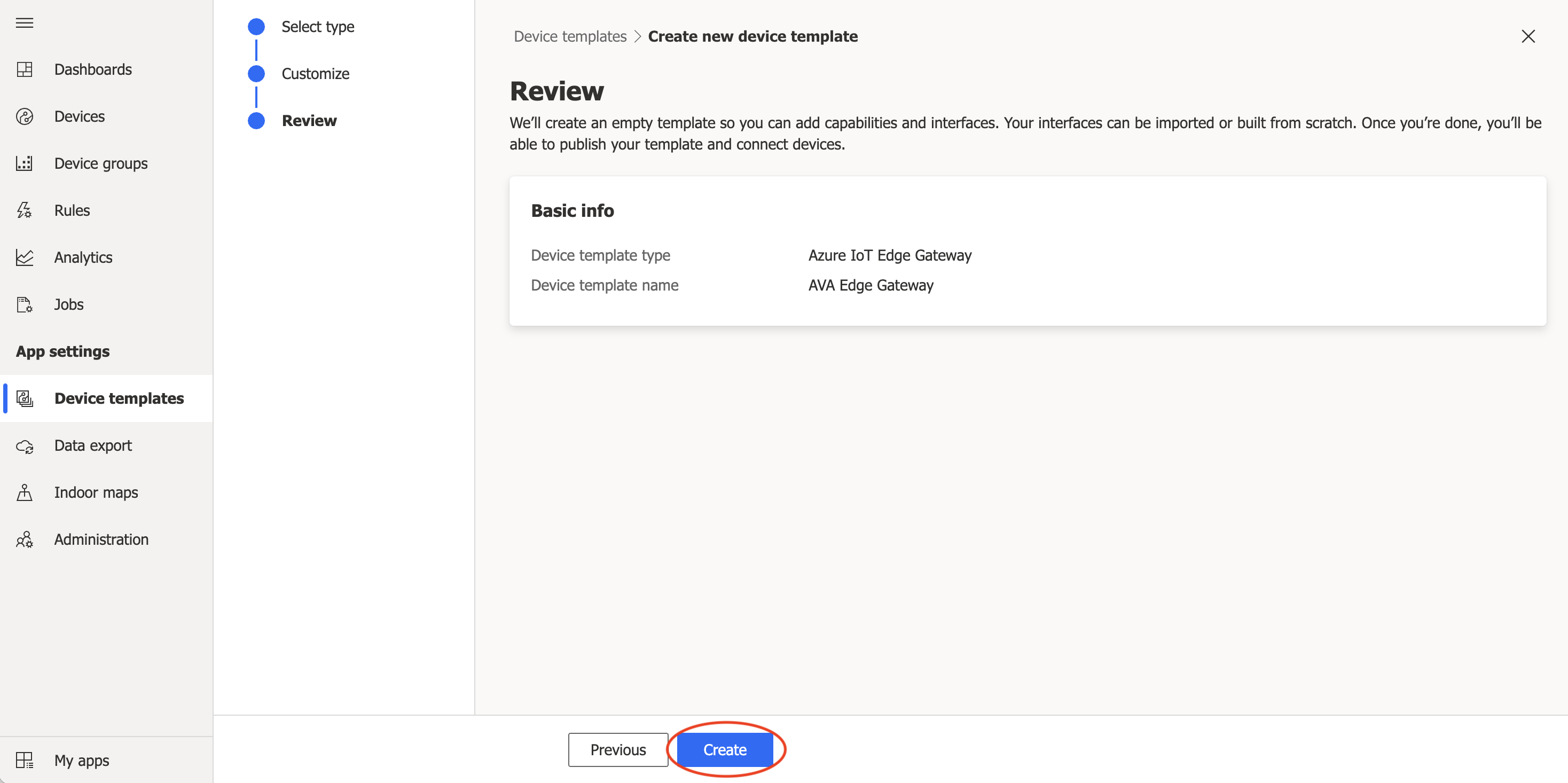Screen dimensions: 1568x783
Task: Open Device templates breadcrumb link
Action: pyautogui.click(x=570, y=36)
